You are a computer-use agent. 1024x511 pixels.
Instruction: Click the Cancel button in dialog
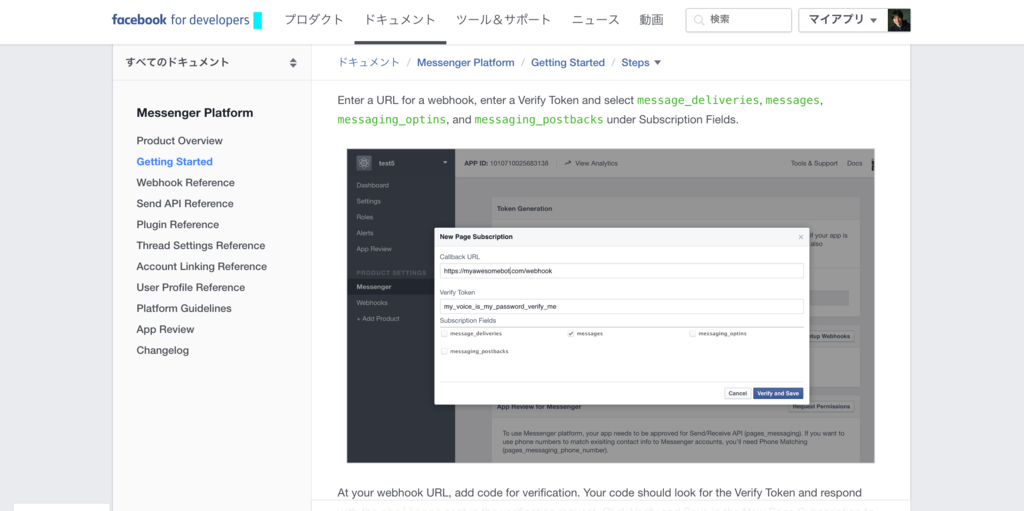(x=737, y=393)
